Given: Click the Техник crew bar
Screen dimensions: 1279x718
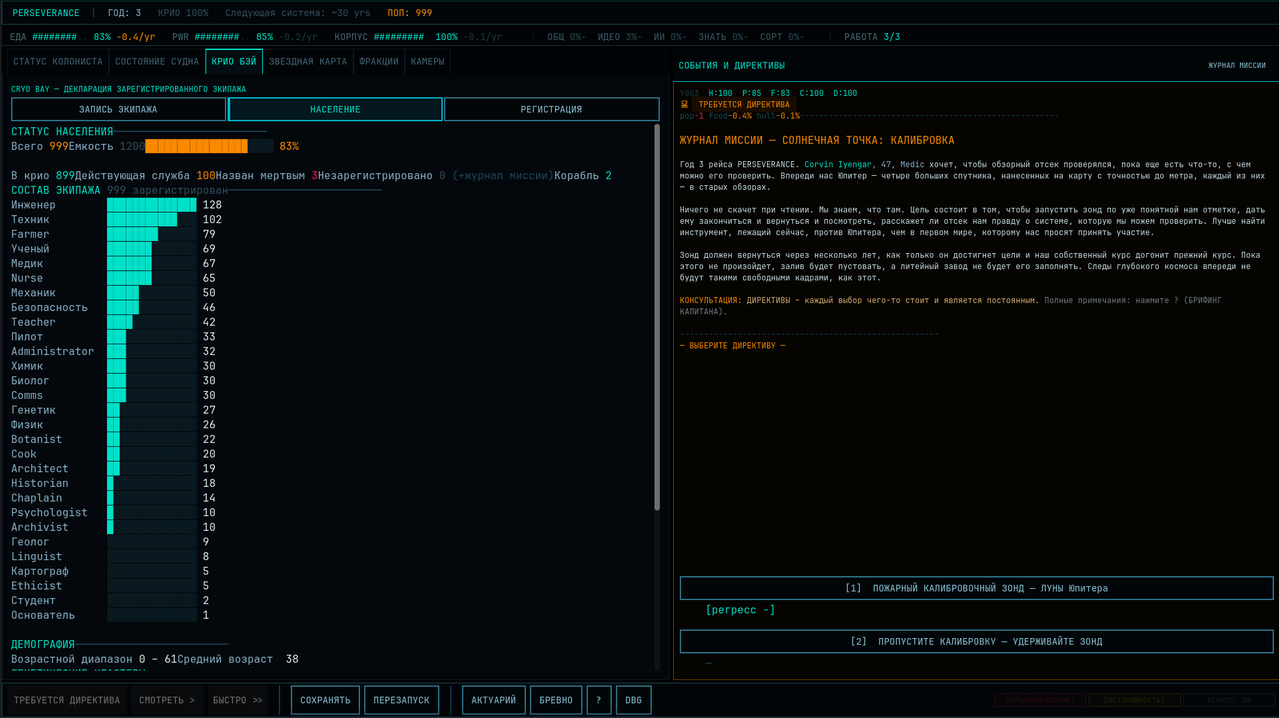Looking at the screenshot, I should coord(152,219).
